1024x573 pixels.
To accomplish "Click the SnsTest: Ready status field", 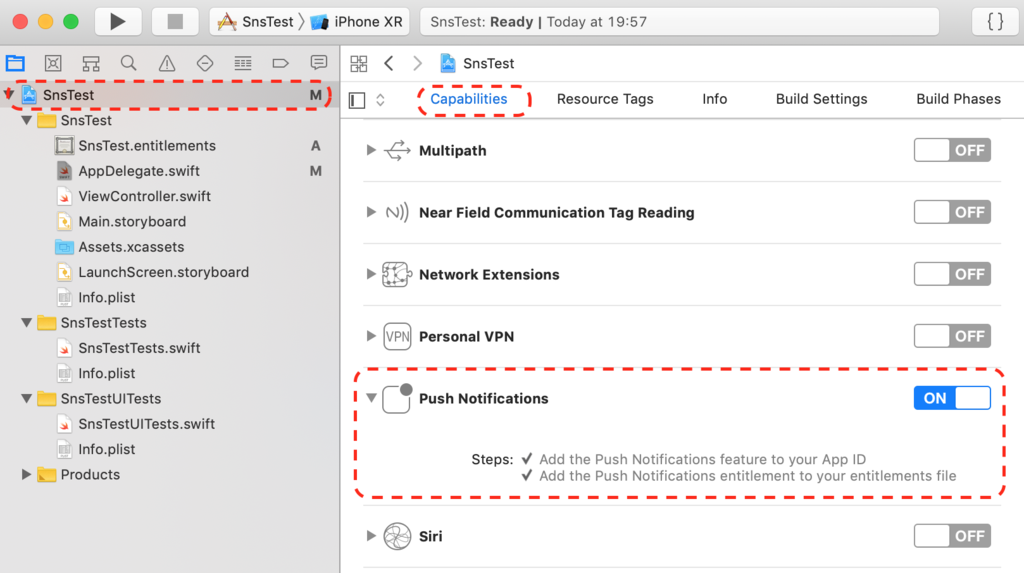I will [x=679, y=22].
